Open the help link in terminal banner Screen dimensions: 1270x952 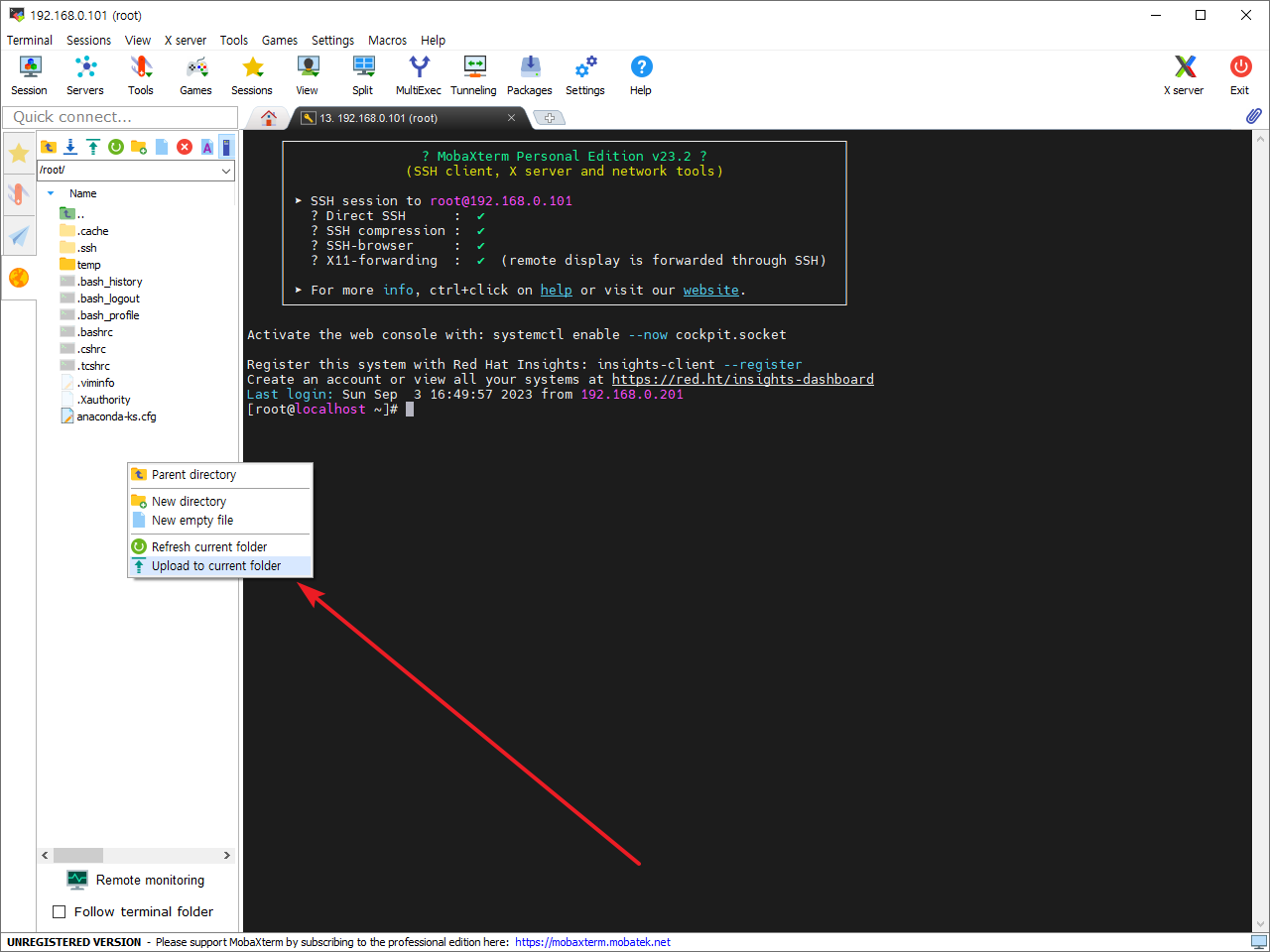coord(556,290)
